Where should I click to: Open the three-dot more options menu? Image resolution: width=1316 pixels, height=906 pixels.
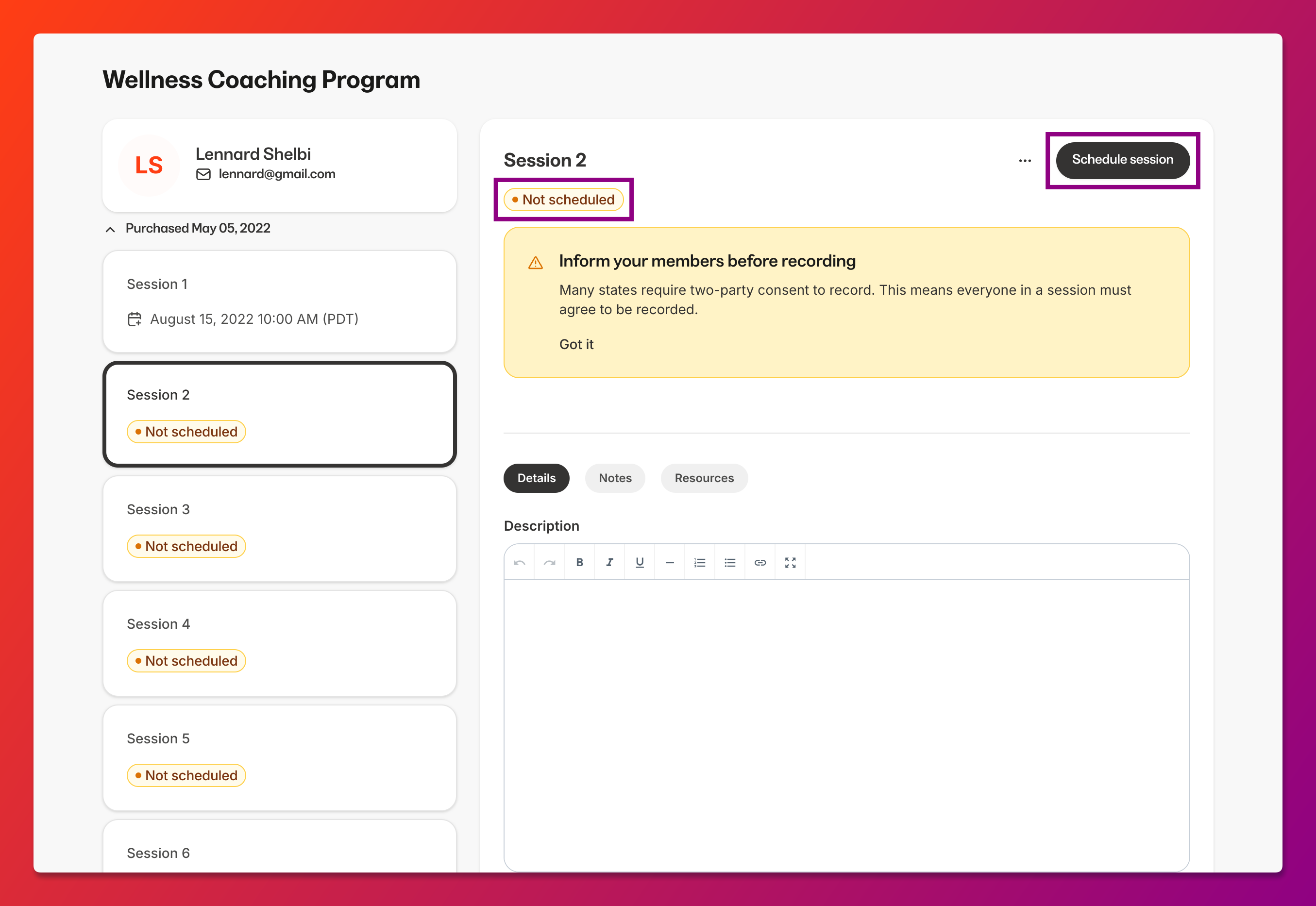1025,161
